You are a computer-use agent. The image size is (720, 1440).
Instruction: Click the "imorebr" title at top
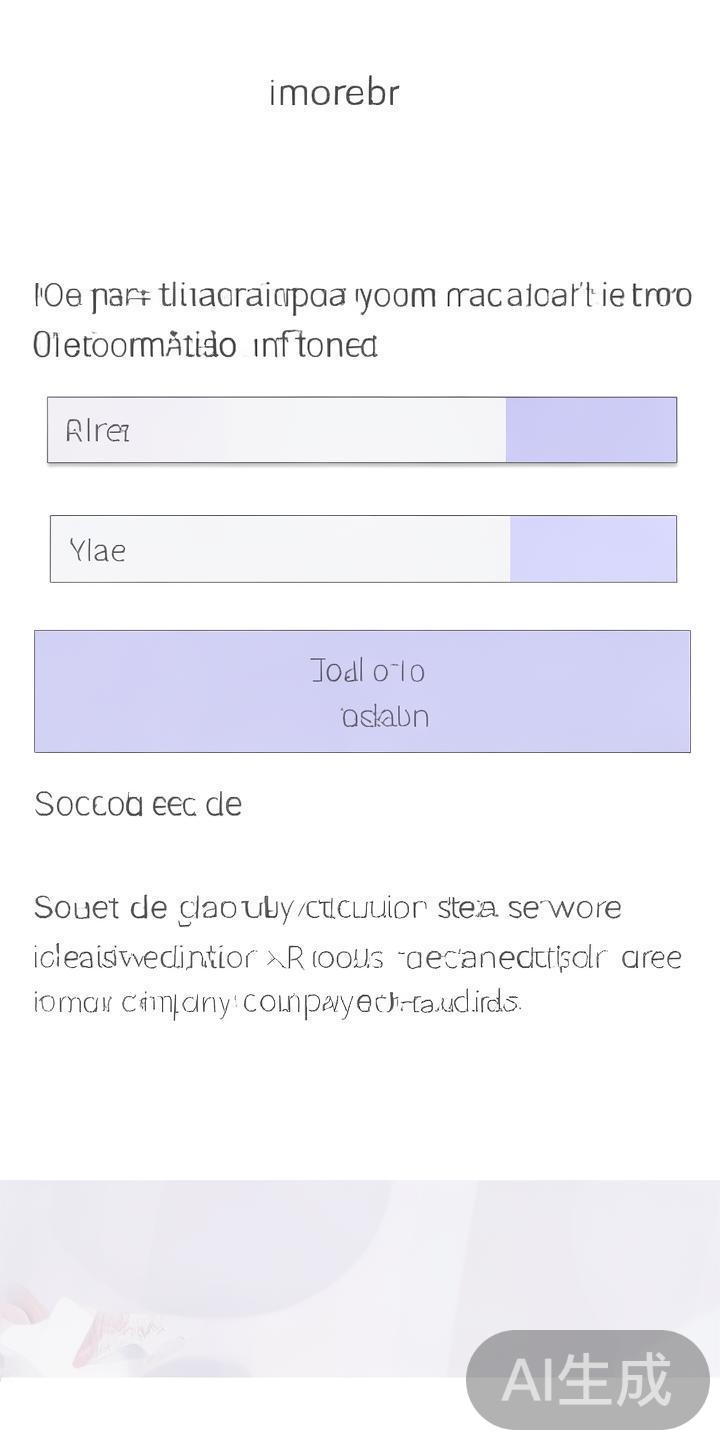coord(334,93)
